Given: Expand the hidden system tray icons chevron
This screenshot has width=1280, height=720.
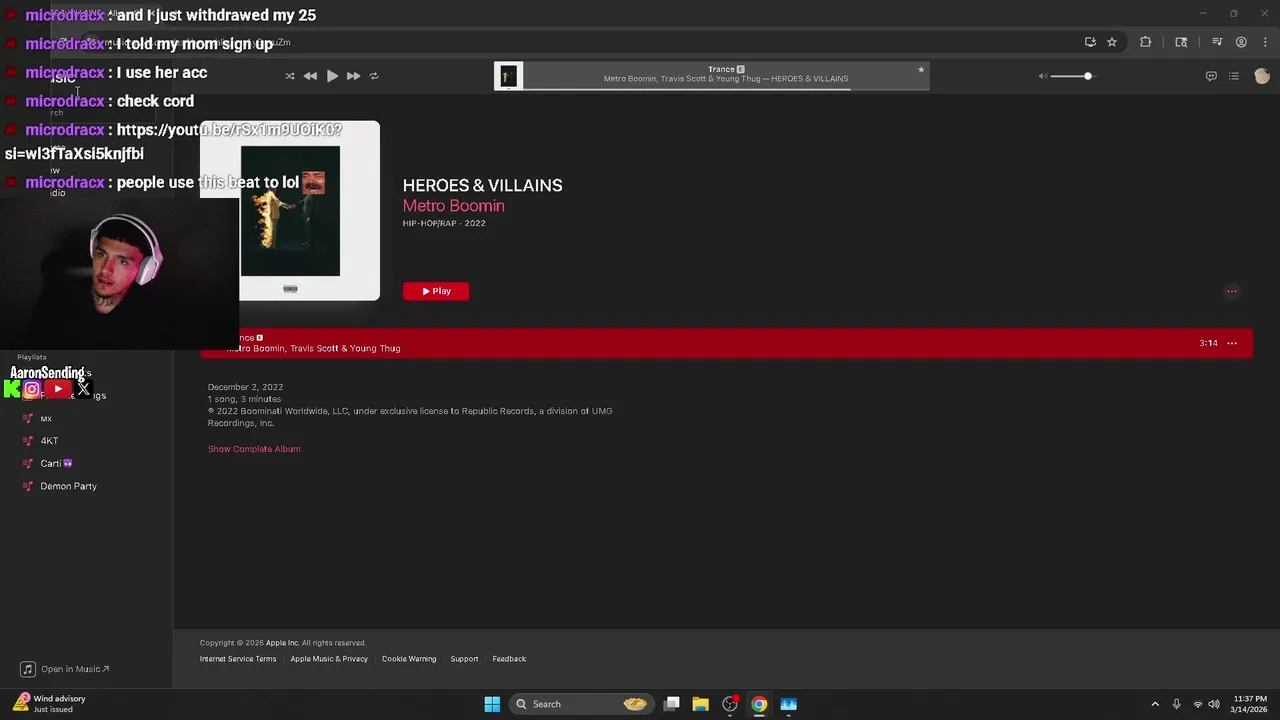Looking at the screenshot, I should pos(1155,704).
